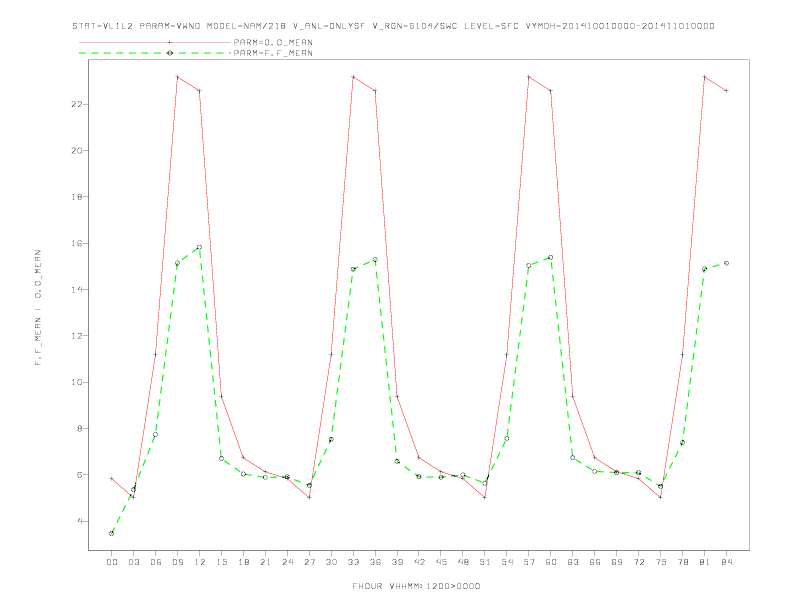
Task: Click y-axis tick label 4
Action: point(80,521)
